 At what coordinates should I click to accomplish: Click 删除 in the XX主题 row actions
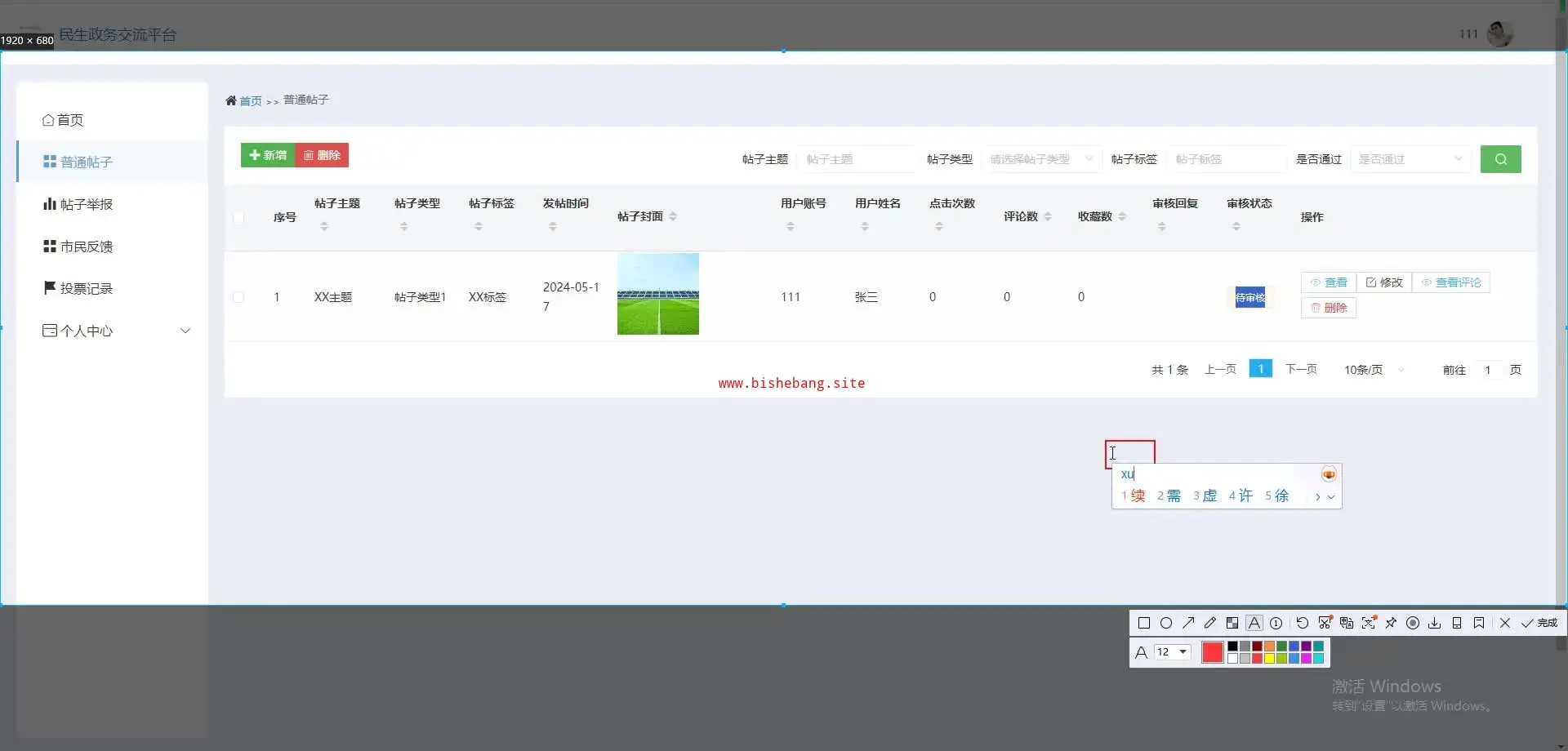1329,308
